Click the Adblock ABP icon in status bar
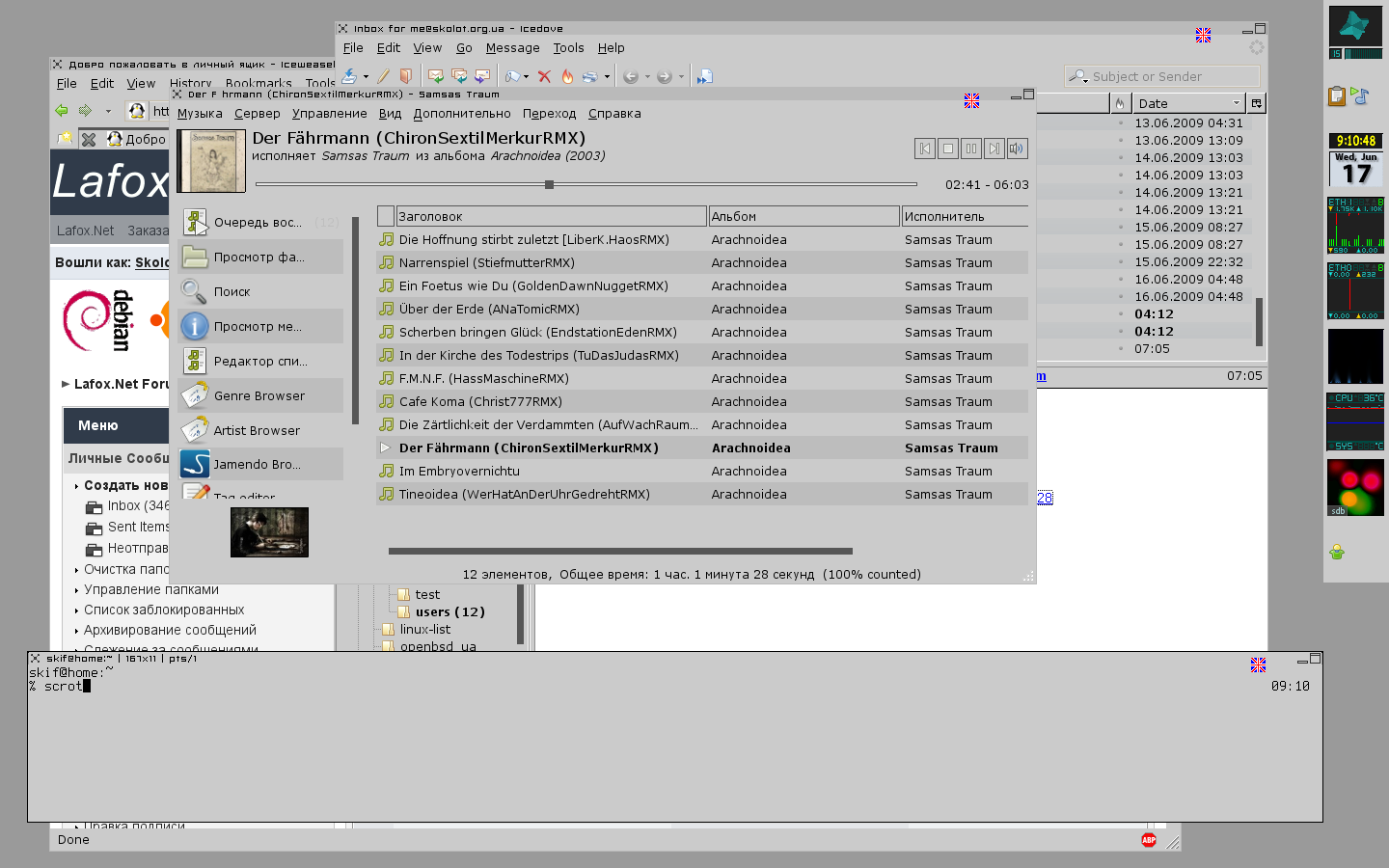Image resolution: width=1389 pixels, height=868 pixels. [1149, 840]
